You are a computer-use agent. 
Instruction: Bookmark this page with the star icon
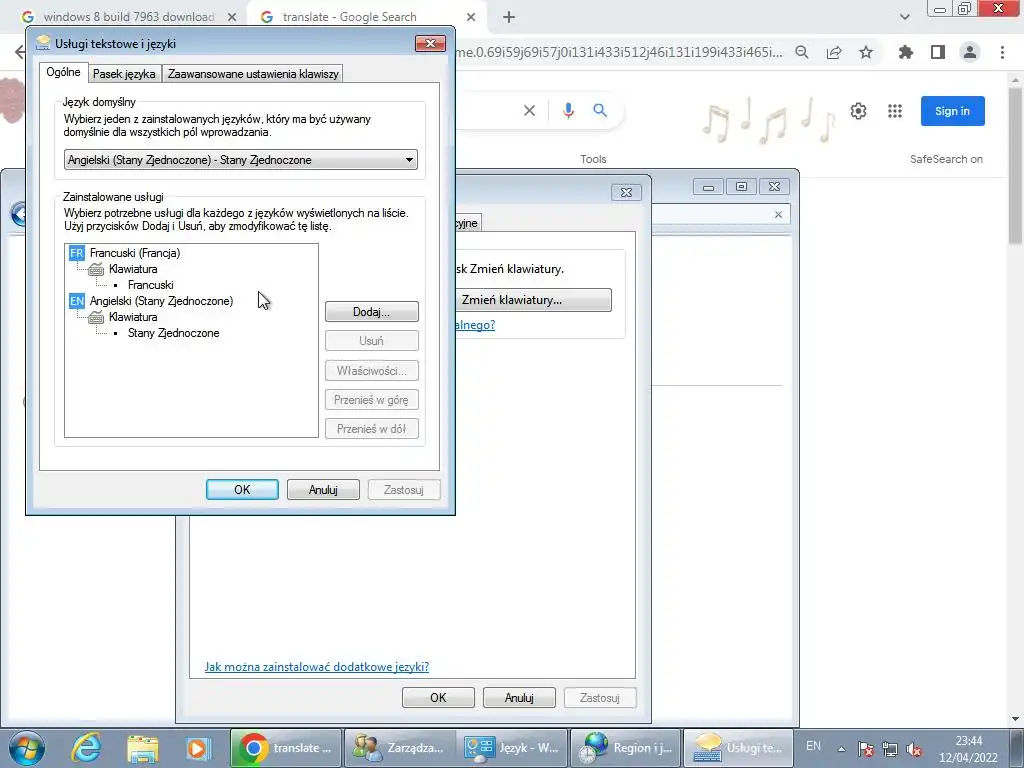866,52
